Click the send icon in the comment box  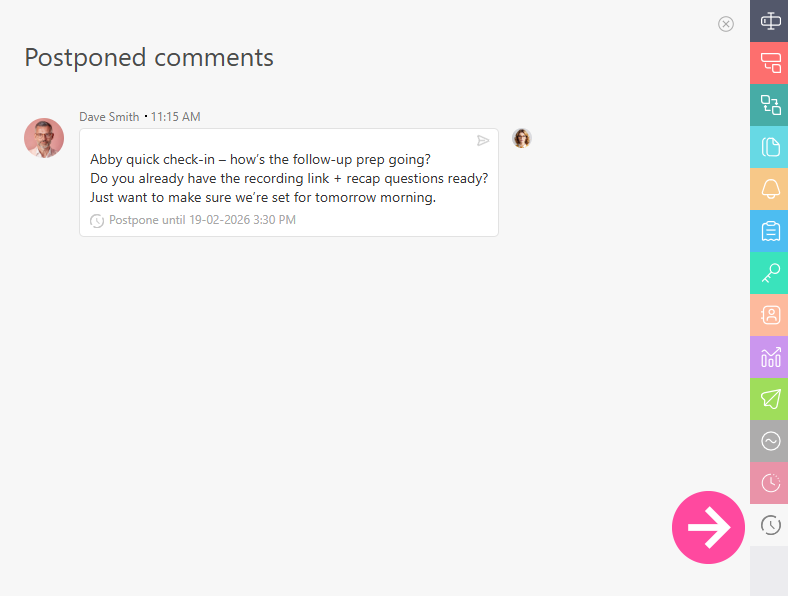point(483,141)
